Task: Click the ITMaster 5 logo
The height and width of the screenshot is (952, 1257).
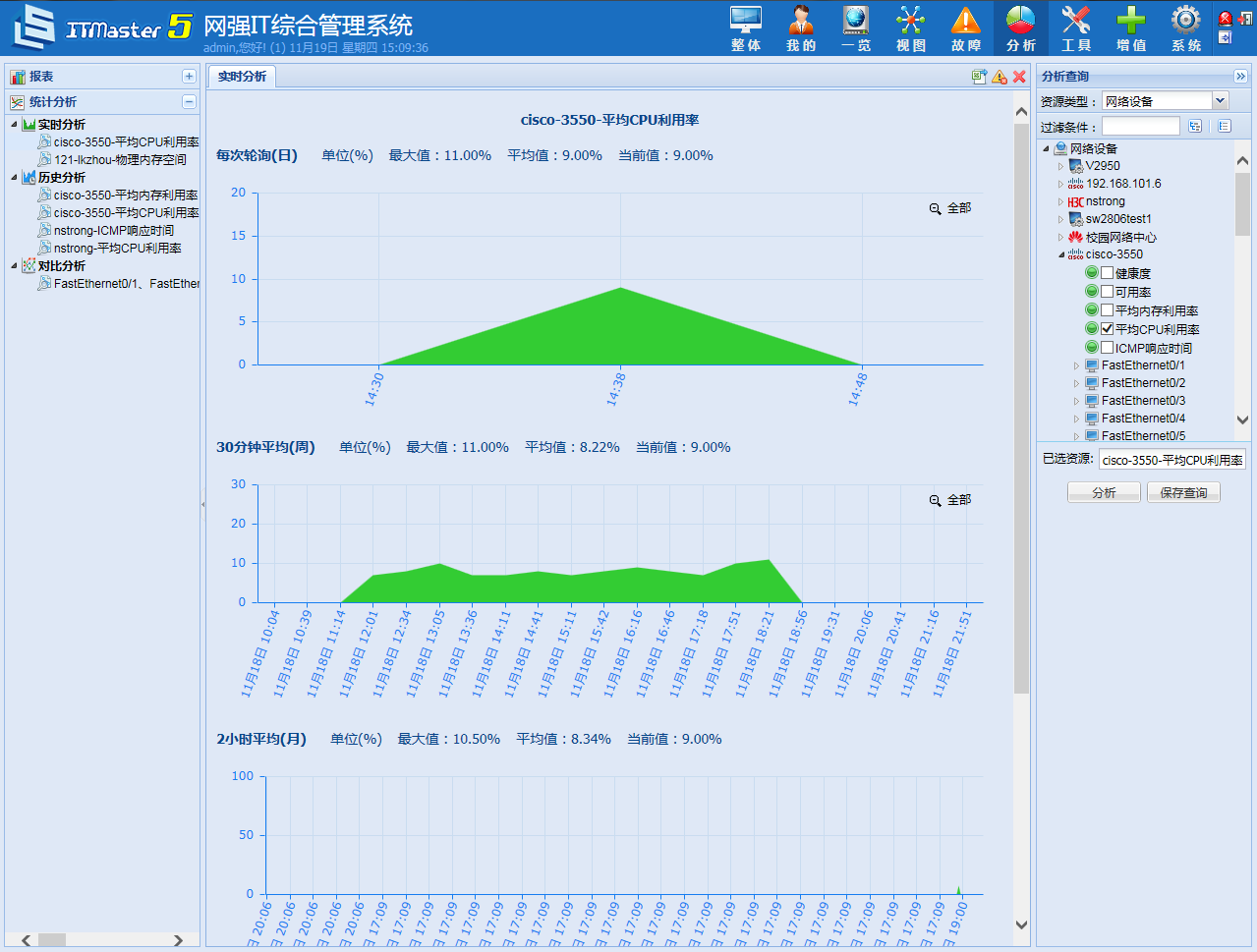Action: click(x=101, y=28)
